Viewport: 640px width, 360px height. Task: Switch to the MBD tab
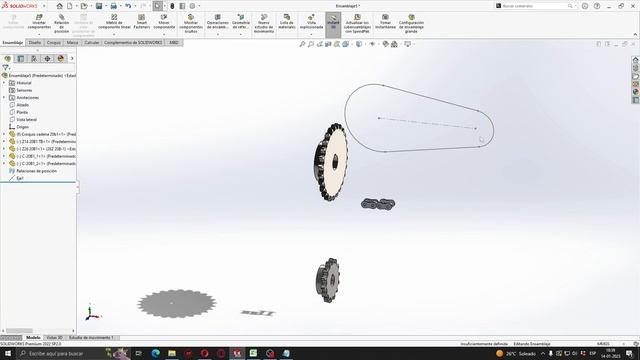pos(174,42)
